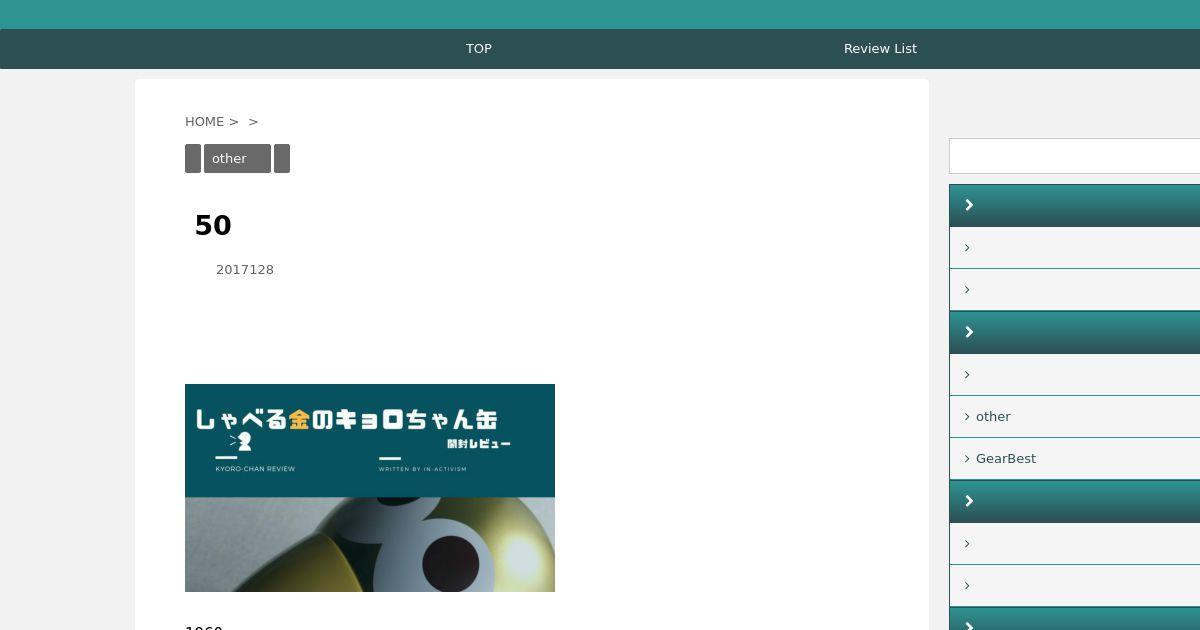The image size is (1200, 630).
Task: Open the 'other' sidebar category link
Action: click(x=993, y=416)
